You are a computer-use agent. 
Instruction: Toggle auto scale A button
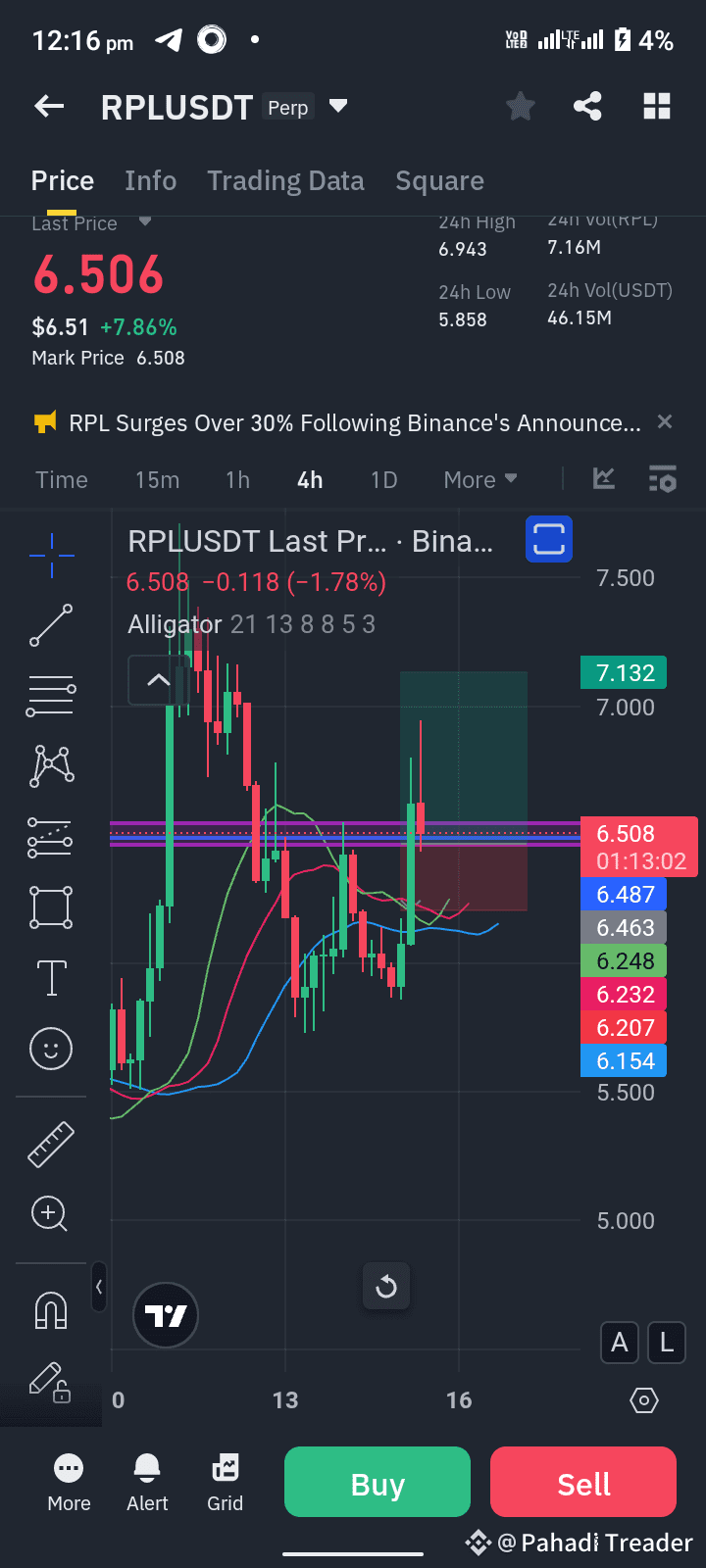tap(620, 1342)
